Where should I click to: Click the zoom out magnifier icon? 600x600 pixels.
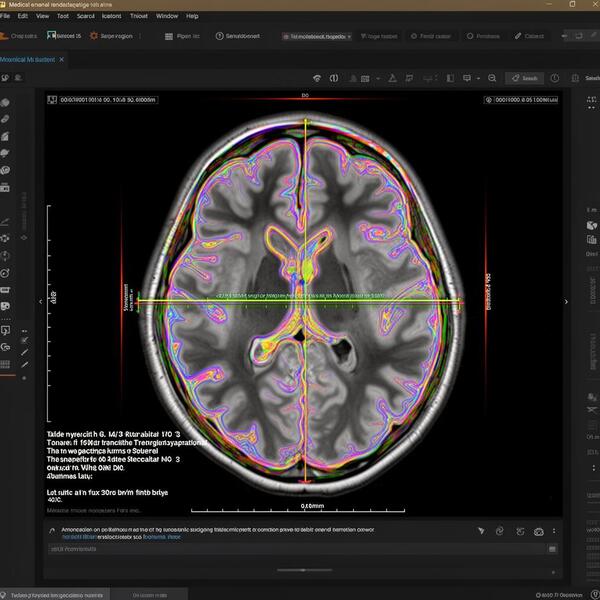[492, 78]
